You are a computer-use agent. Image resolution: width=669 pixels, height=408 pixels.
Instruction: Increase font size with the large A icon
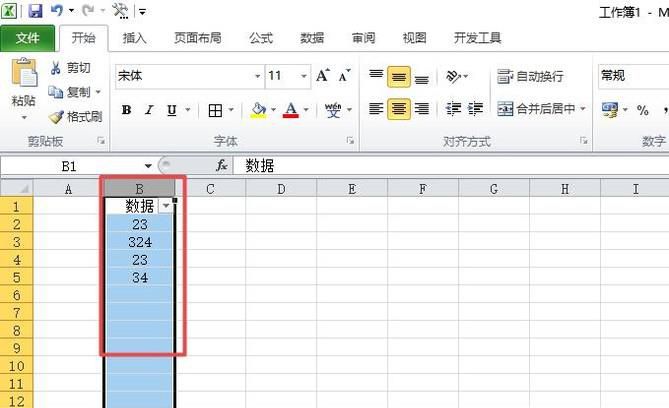[323, 76]
